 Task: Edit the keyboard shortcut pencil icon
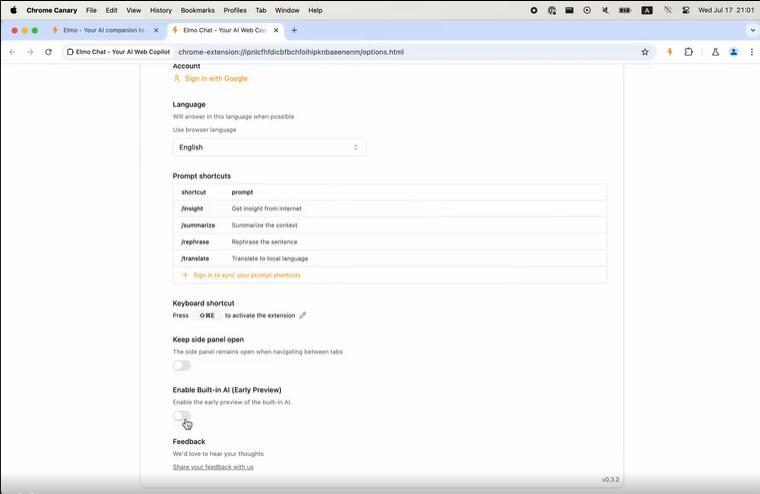pos(302,315)
